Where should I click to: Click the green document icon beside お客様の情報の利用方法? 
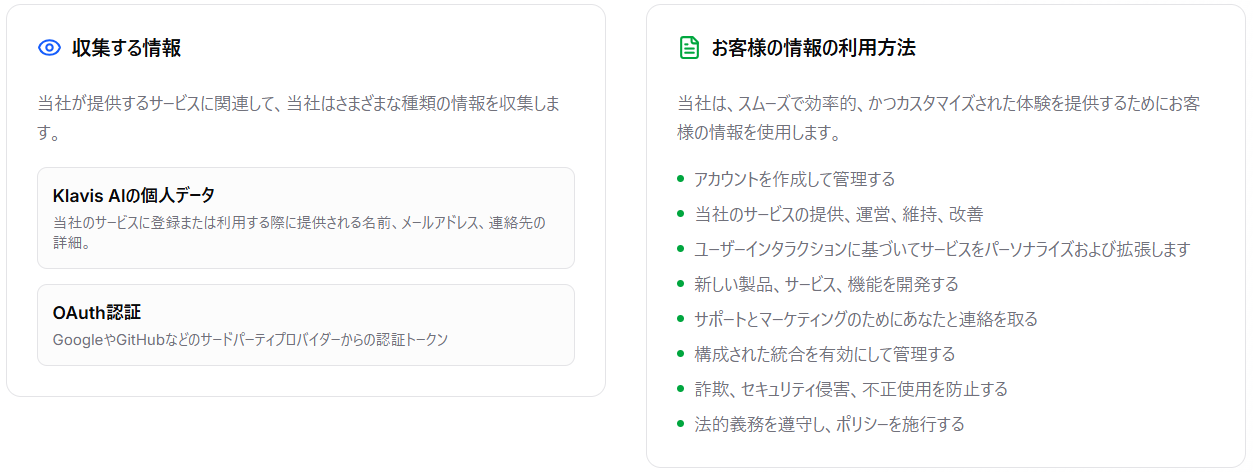coord(689,47)
